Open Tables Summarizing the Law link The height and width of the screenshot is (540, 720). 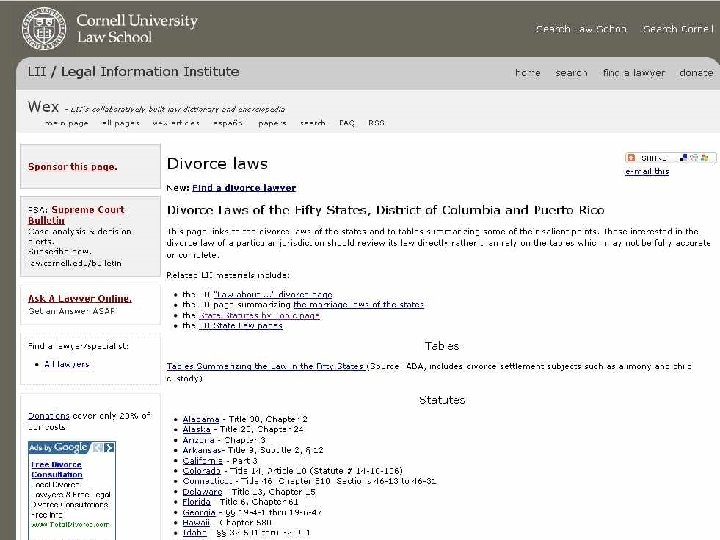pyautogui.click(x=266, y=366)
